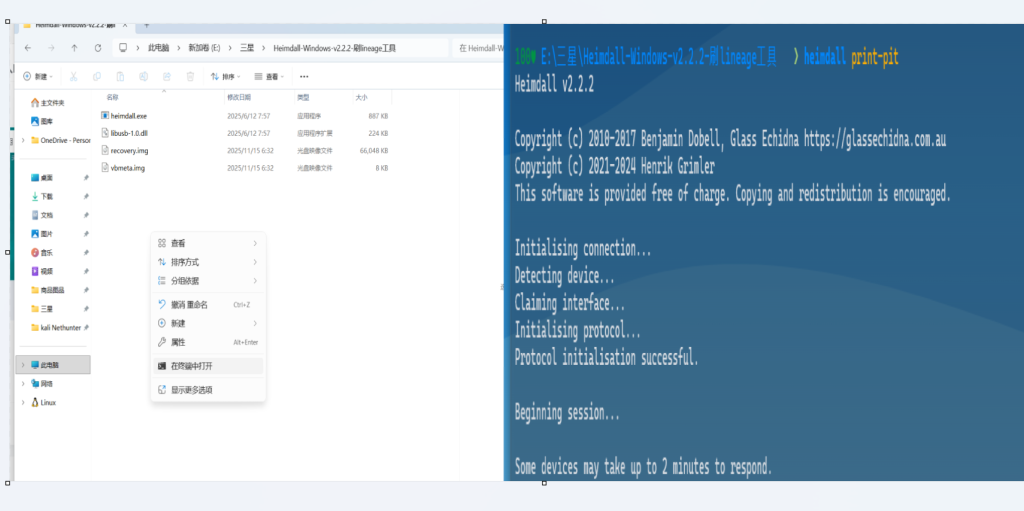Select 显示更多选项 in context menu
This screenshot has width=1024, height=511.
(x=208, y=390)
